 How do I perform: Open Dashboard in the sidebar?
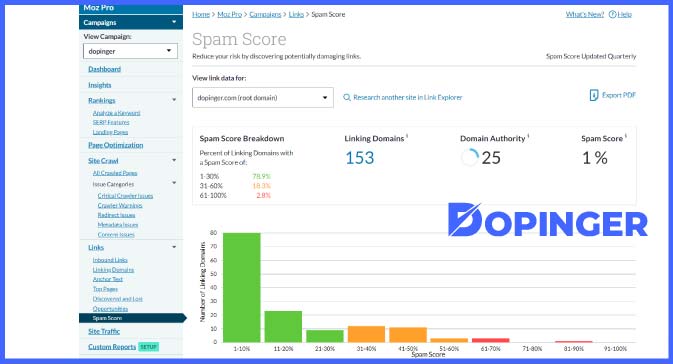coord(104,69)
